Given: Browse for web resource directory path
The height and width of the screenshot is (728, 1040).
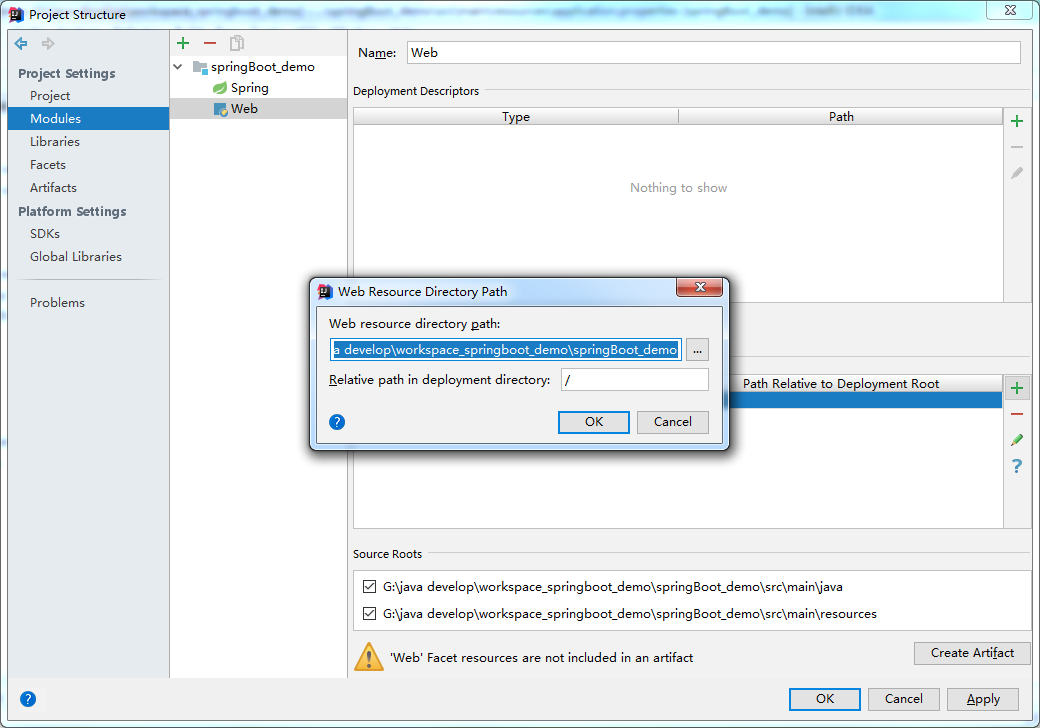Looking at the screenshot, I should pos(697,349).
